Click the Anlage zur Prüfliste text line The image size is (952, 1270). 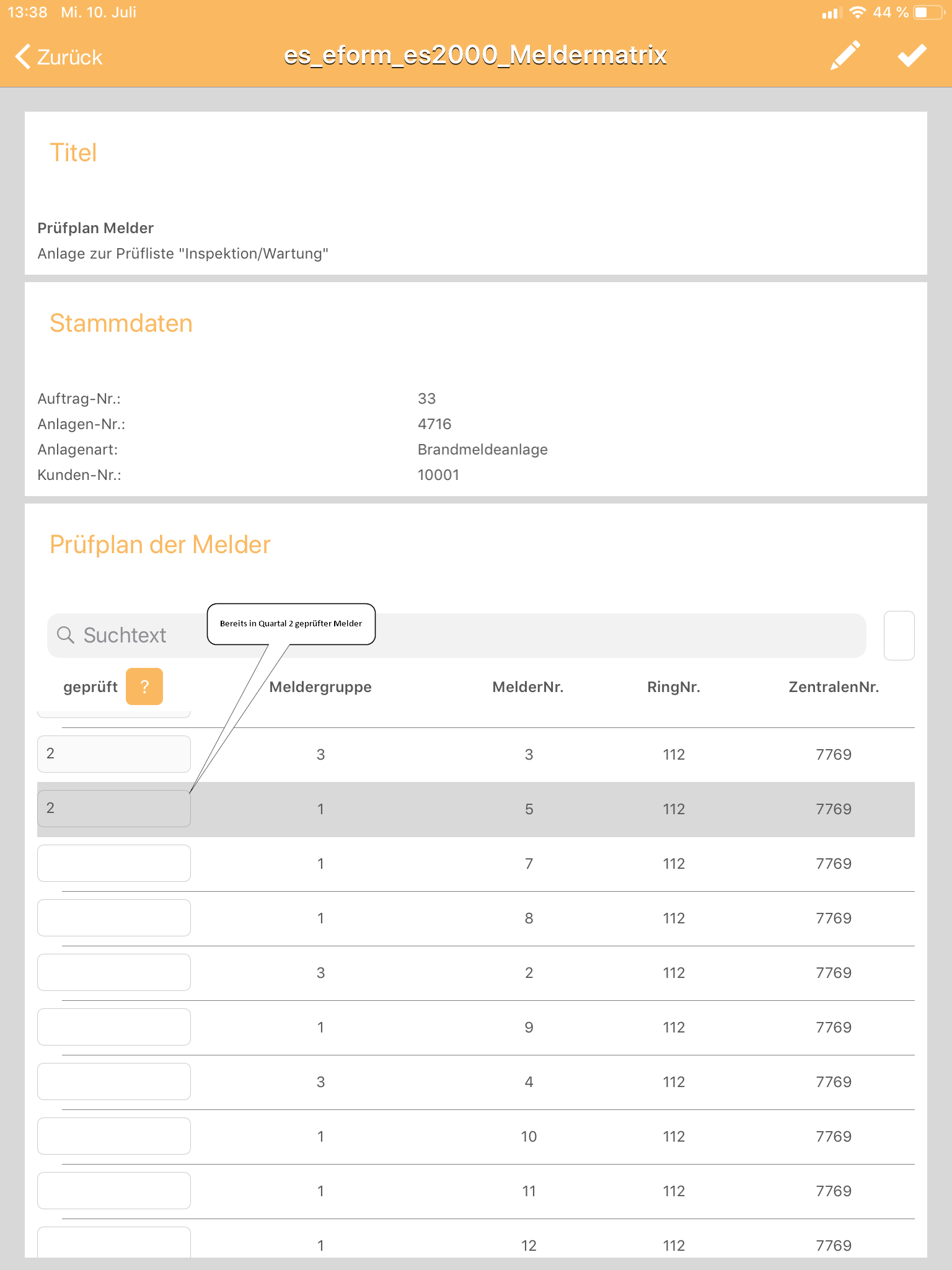click(x=183, y=254)
